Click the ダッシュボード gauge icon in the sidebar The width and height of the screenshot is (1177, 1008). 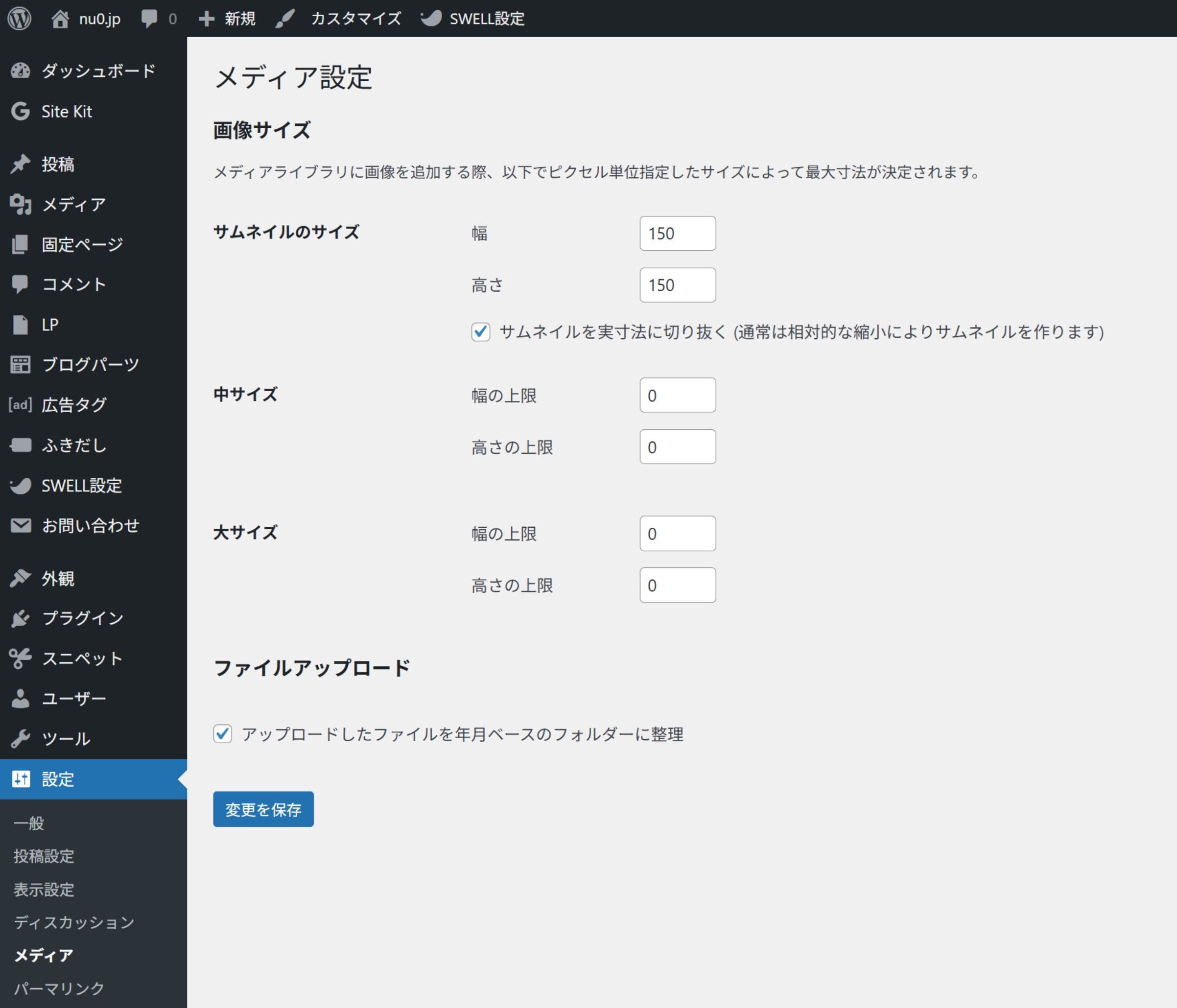(21, 70)
